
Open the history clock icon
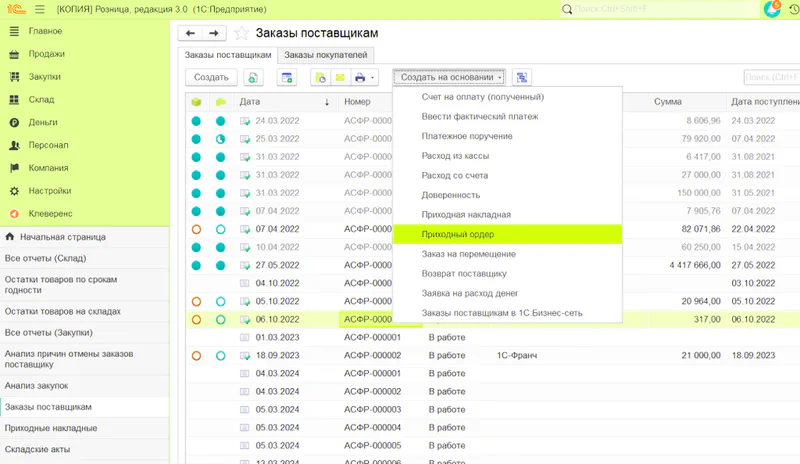[x=793, y=9]
